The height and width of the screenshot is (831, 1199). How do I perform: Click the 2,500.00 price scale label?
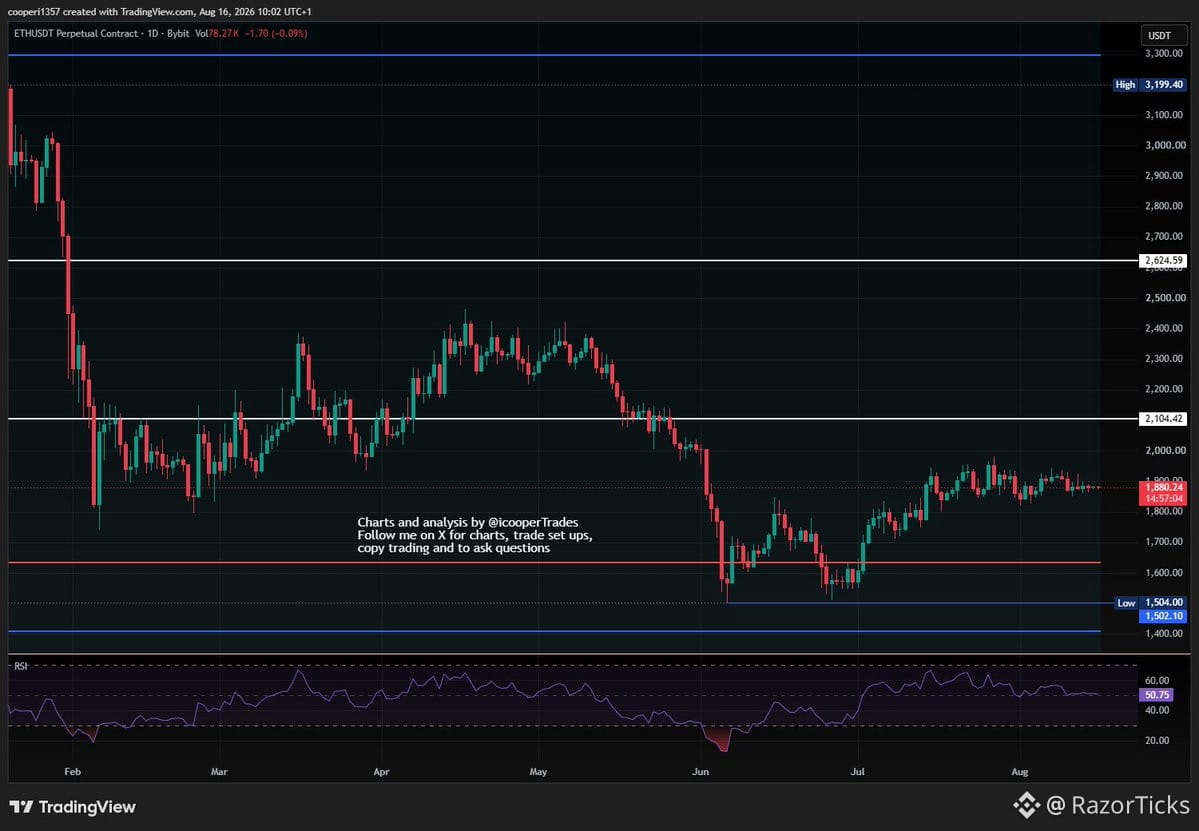click(1165, 297)
